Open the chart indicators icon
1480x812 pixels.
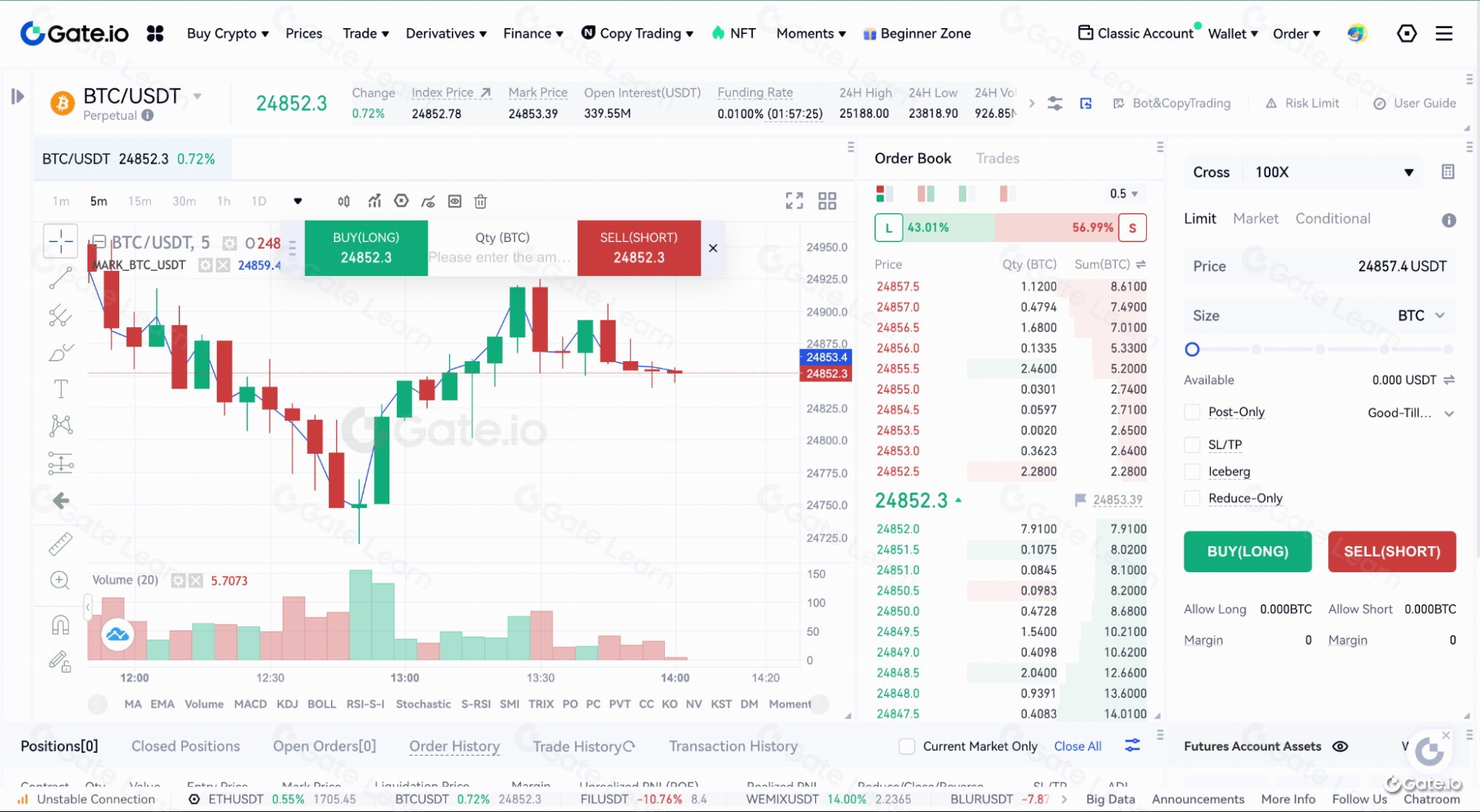point(375,201)
